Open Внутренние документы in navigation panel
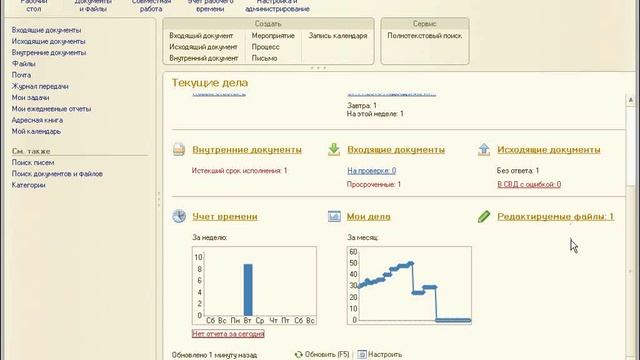Screen dimensions: 640x360 pos(49,53)
